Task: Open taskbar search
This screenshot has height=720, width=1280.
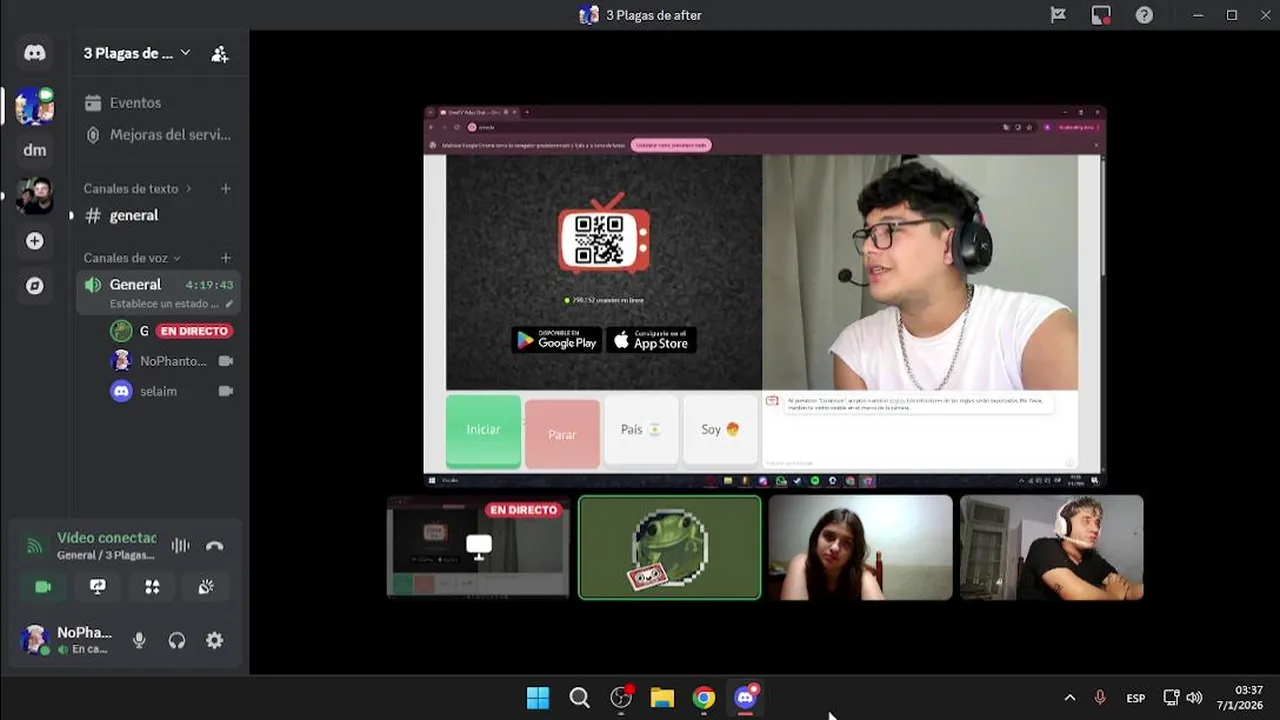Action: [x=579, y=698]
